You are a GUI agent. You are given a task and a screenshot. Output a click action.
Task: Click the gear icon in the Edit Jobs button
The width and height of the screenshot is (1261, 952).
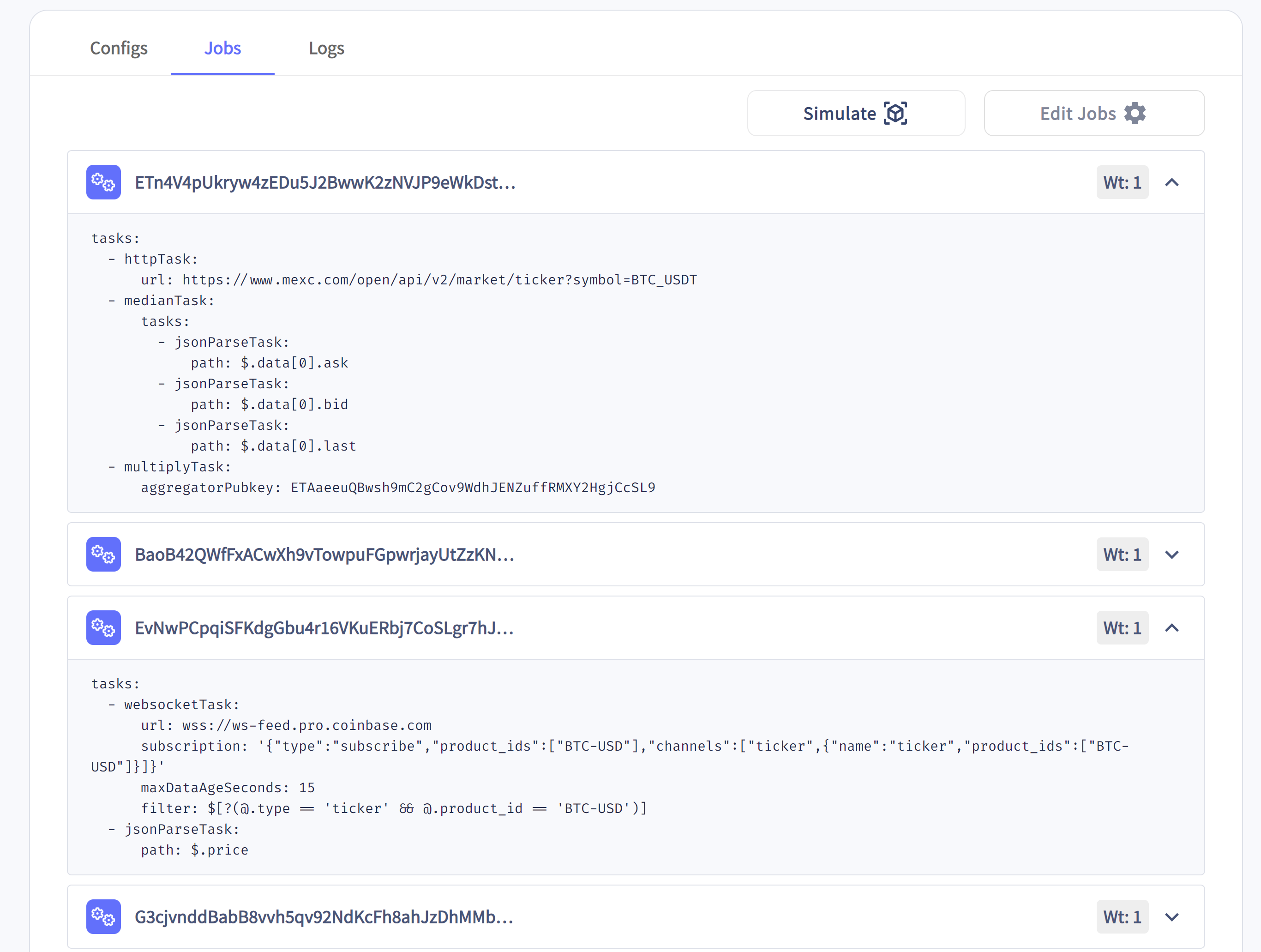1135,114
